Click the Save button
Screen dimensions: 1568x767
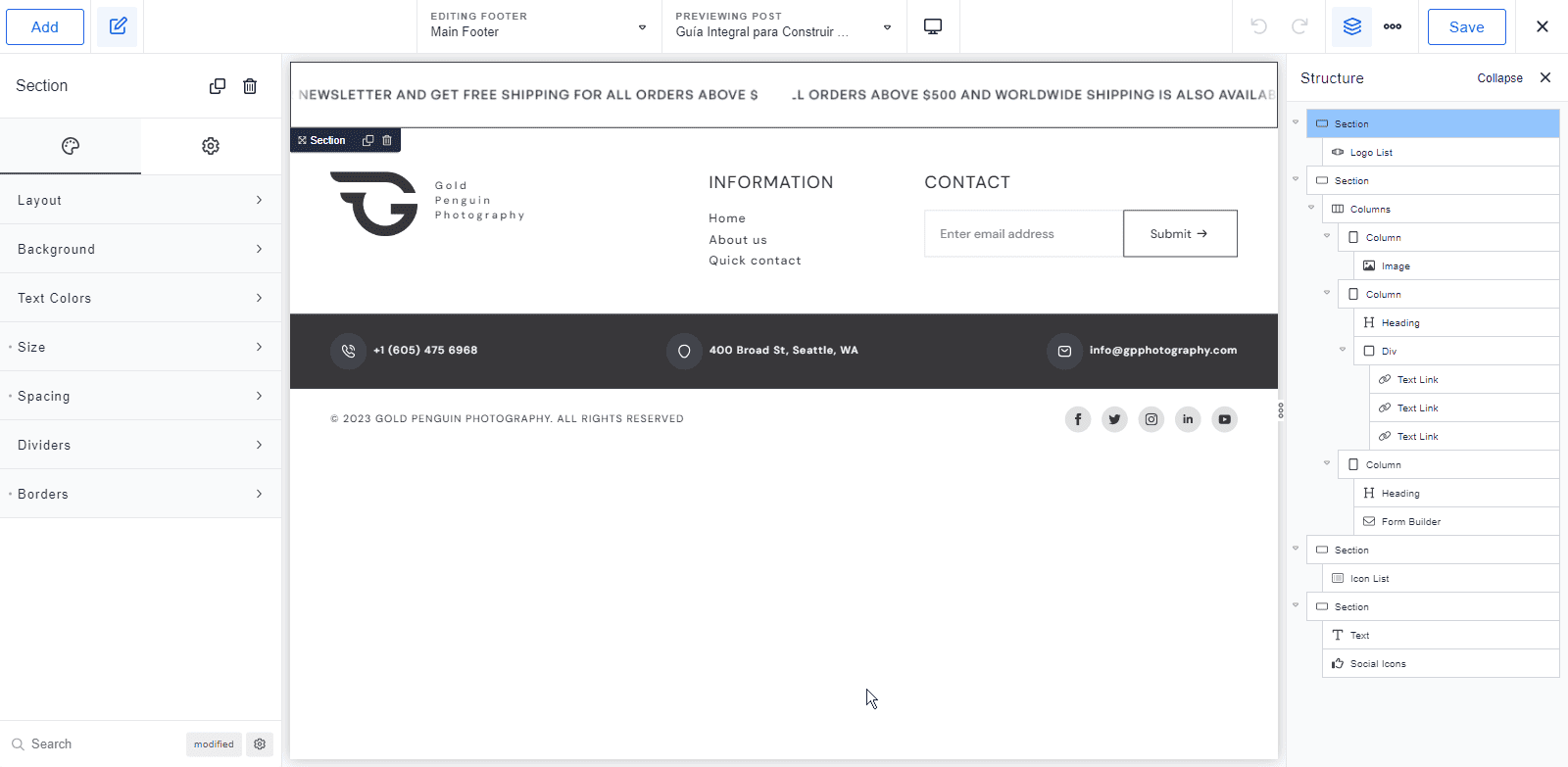click(x=1466, y=26)
